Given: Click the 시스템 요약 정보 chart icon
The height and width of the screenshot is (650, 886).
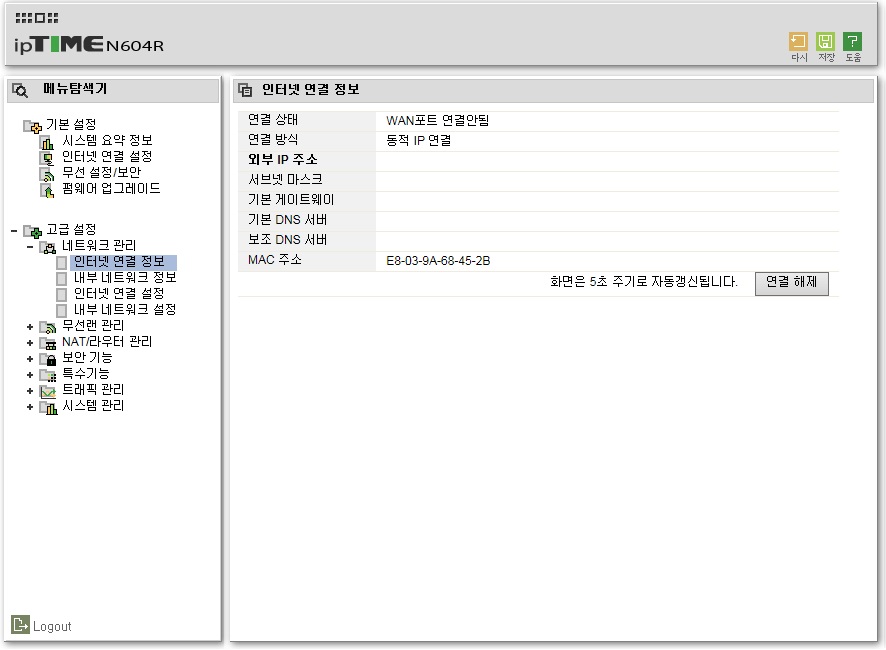Looking at the screenshot, I should click(x=48, y=142).
